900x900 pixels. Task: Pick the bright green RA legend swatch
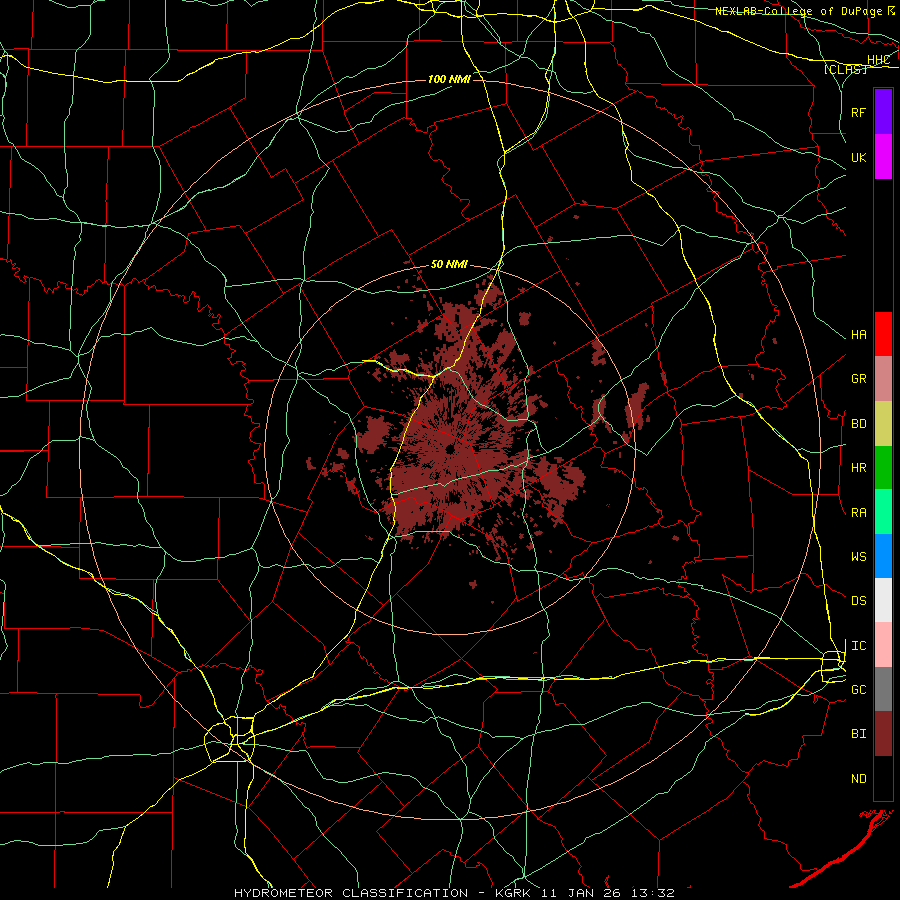click(883, 512)
